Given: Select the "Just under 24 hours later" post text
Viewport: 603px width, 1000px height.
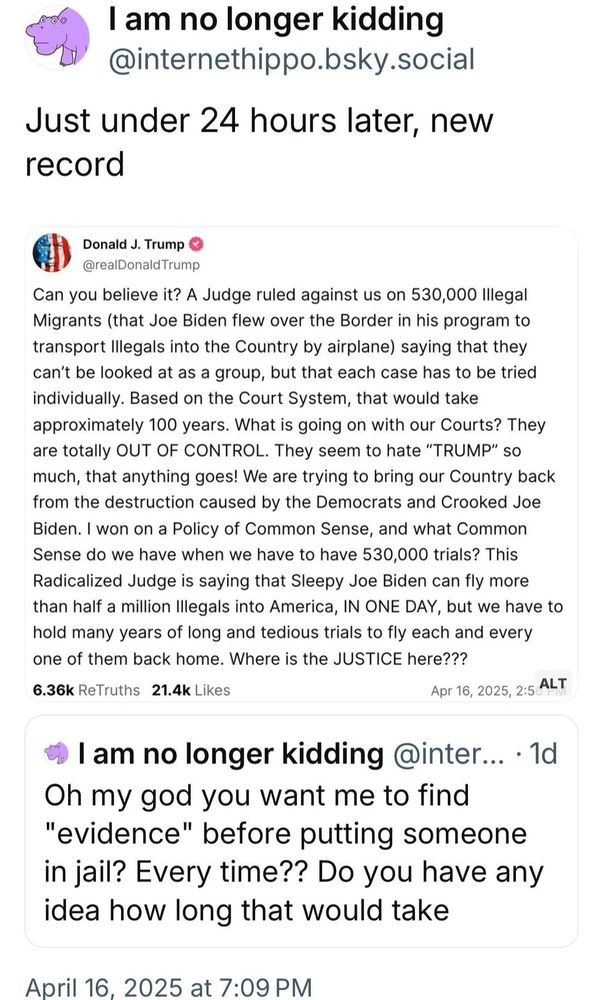Looking at the screenshot, I should (x=257, y=141).
